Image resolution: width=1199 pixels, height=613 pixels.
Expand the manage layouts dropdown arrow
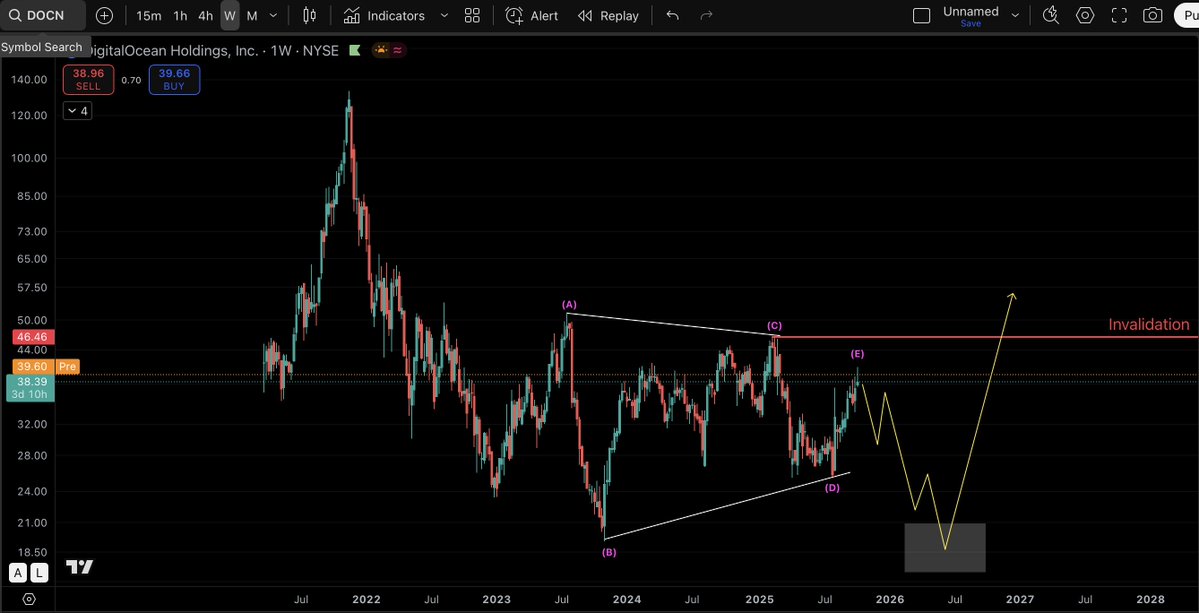click(1015, 15)
